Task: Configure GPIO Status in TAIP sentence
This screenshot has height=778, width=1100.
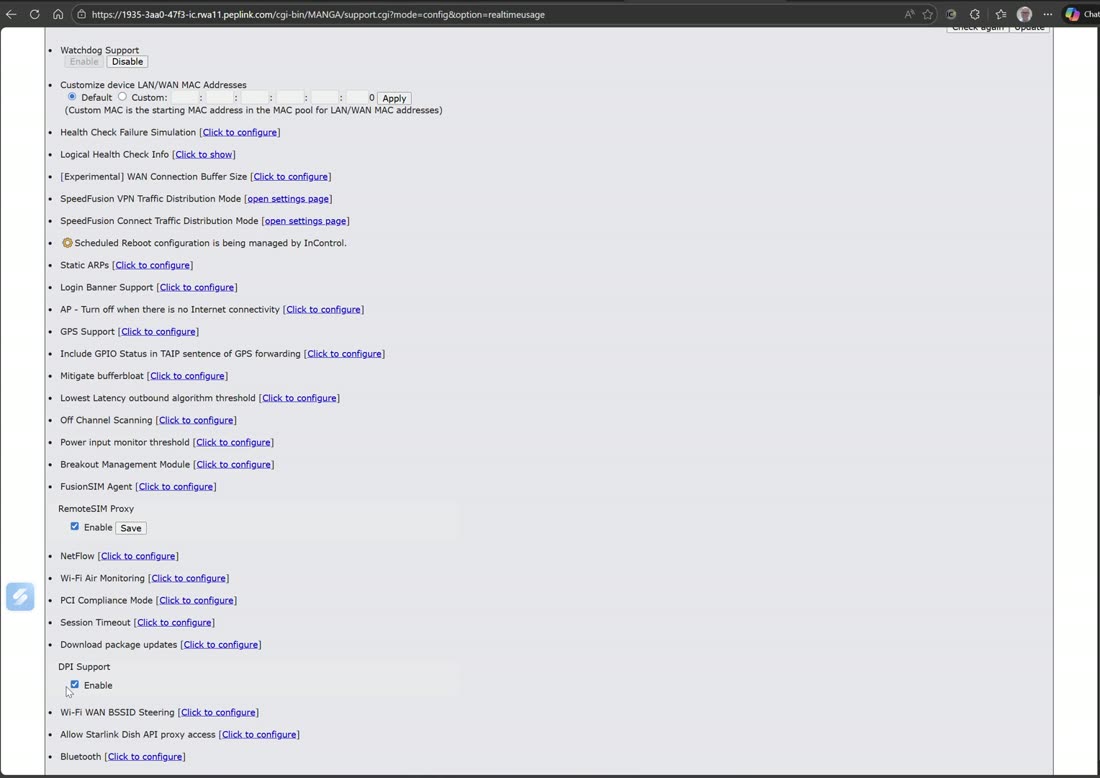Action: (x=344, y=354)
